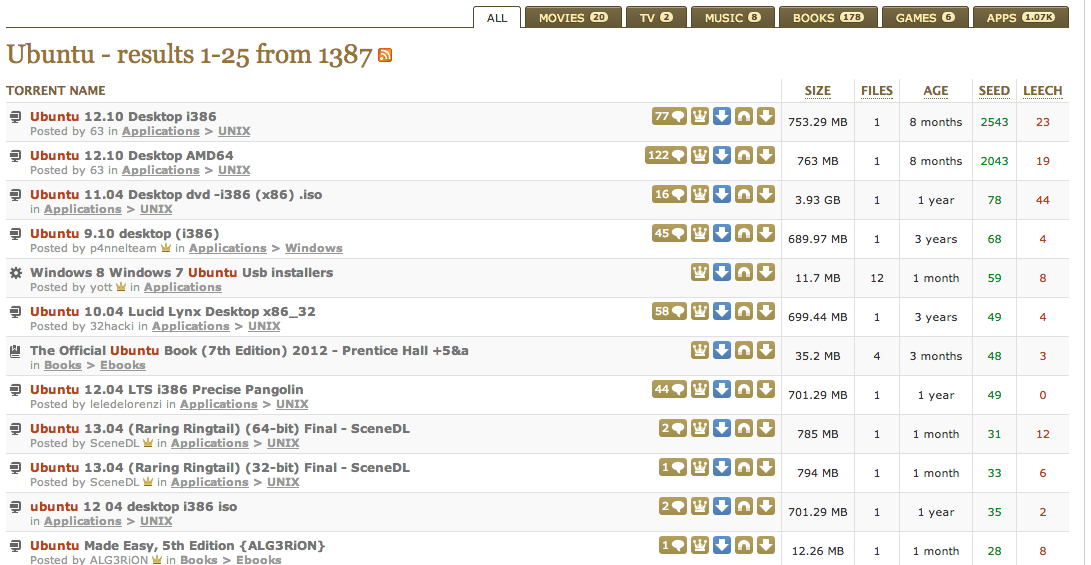Click the blue download arrow for Ubuntu Made Easy 5th Edition

point(722,545)
